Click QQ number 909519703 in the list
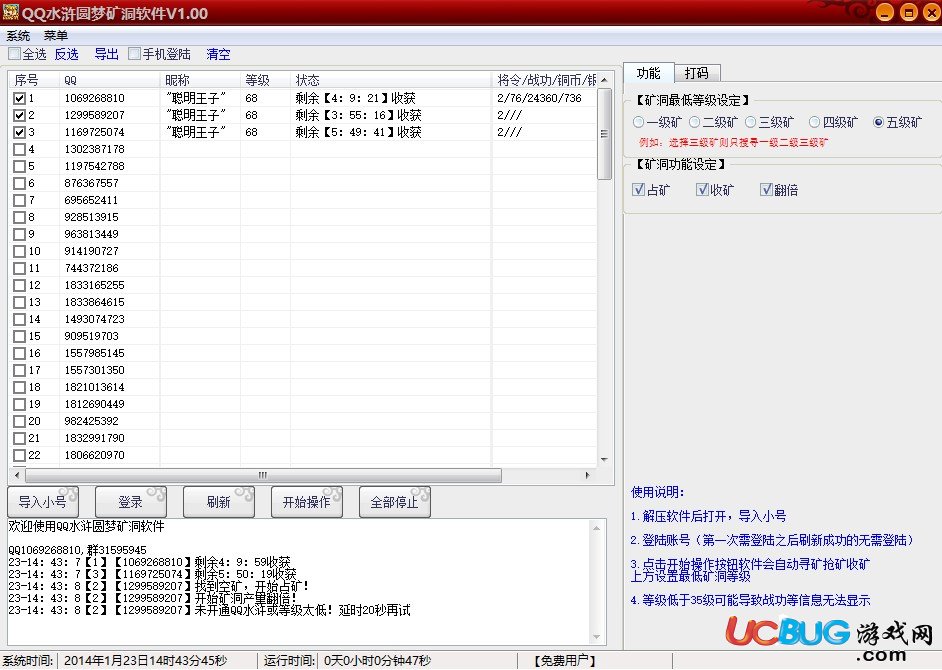This screenshot has width=942, height=670. [91, 336]
